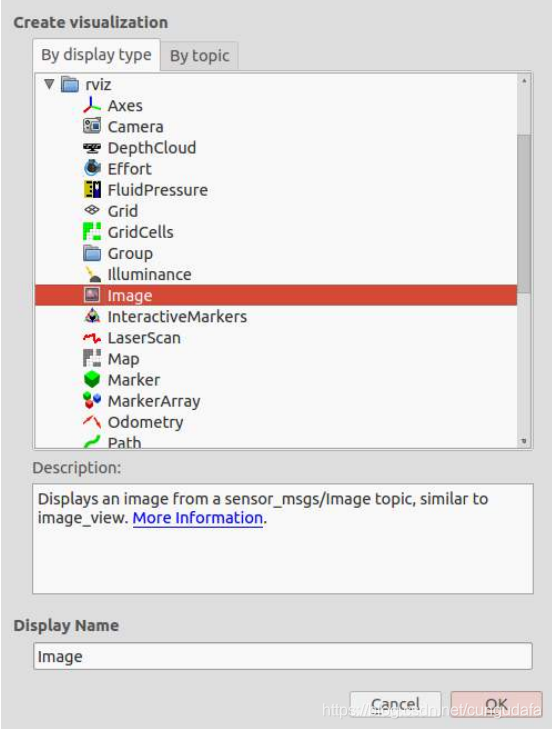Select the Group row label
This screenshot has width=552, height=729.
[x=130, y=254]
